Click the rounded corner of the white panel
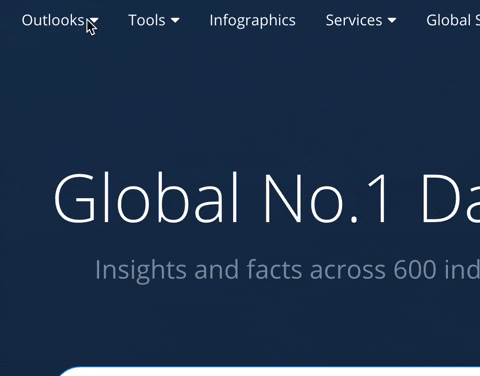 point(67,371)
